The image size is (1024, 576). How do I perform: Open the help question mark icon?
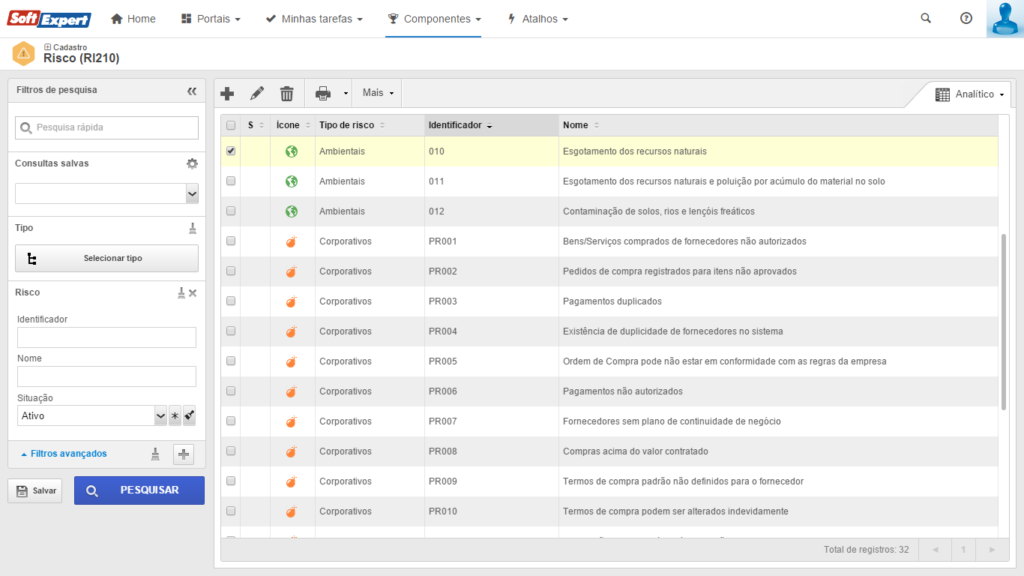pyautogui.click(x=965, y=18)
